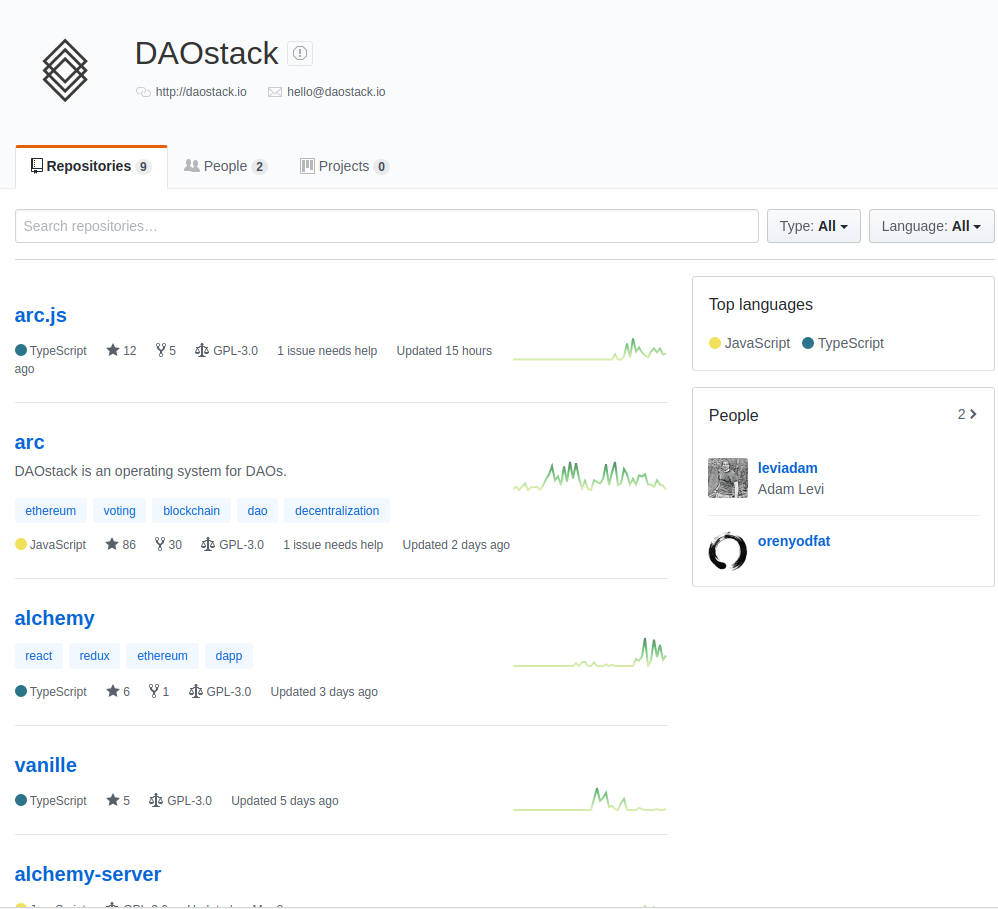Open the alchemy-server repository link
This screenshot has height=909, width=998.
click(x=88, y=875)
